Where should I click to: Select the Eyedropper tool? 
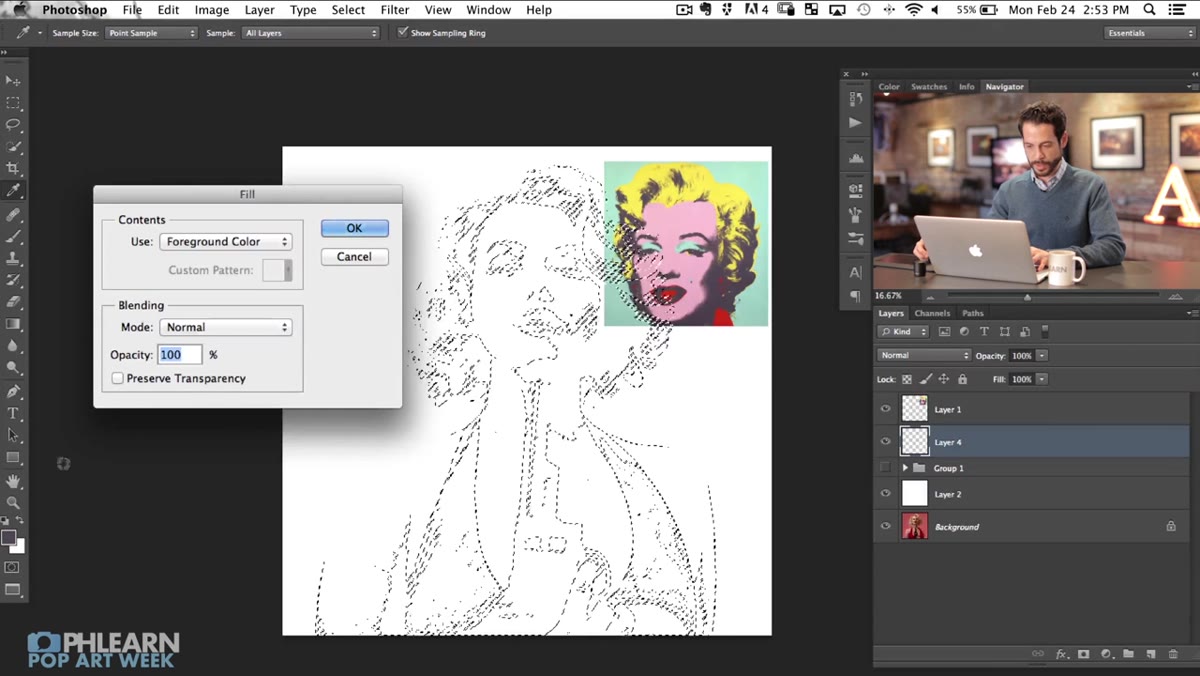click(13, 191)
